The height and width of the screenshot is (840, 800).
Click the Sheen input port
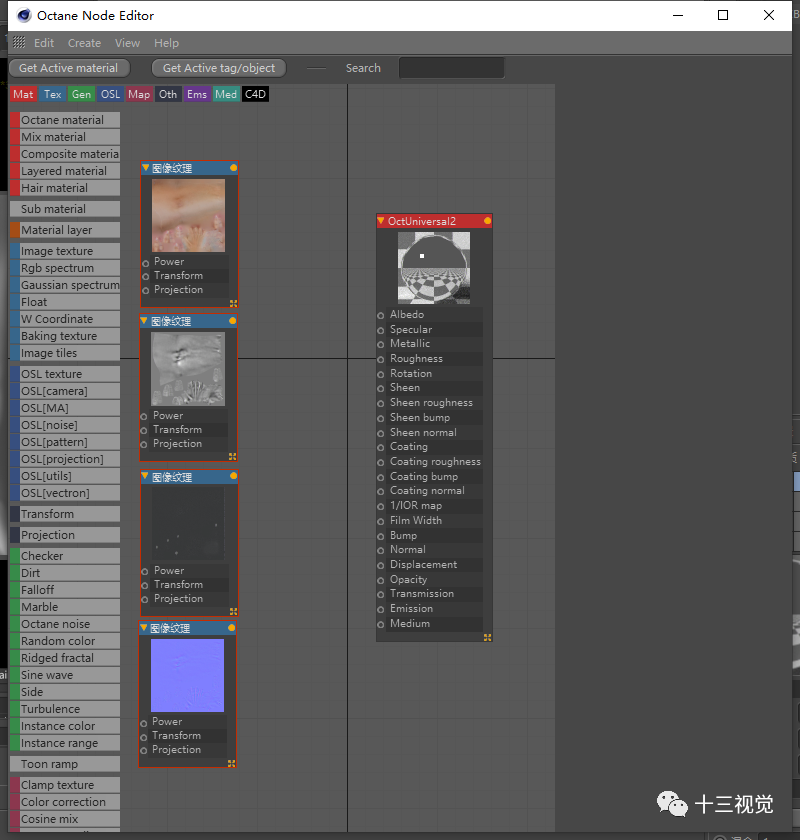[x=381, y=388]
